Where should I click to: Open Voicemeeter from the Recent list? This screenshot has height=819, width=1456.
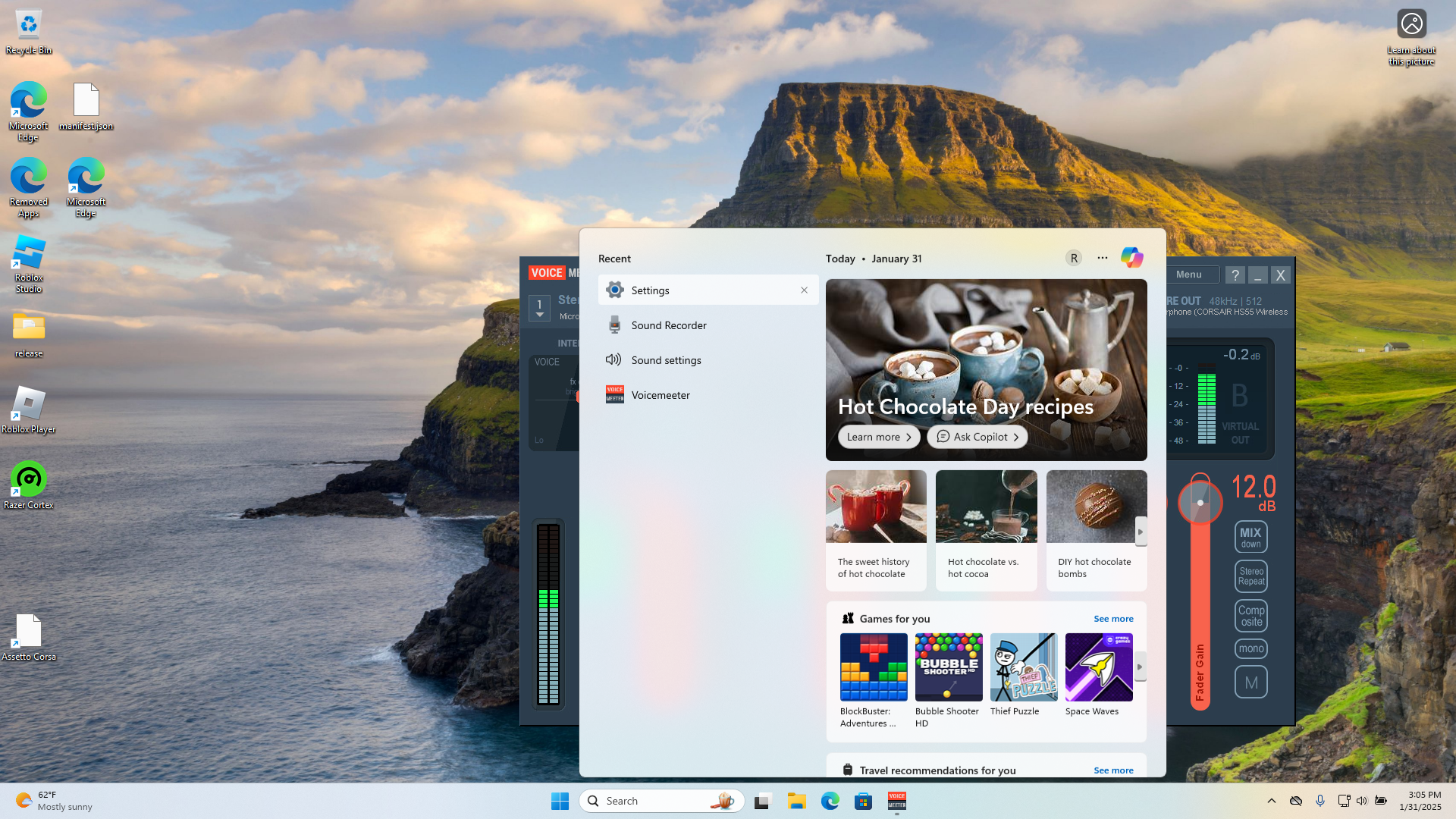(660, 395)
